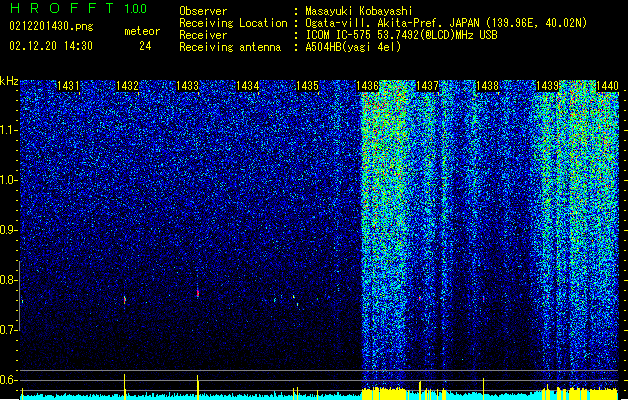Viewport: 629px width, 400px height.
Task: Click the yellow intensity spike below 1438
Action: coord(483,388)
